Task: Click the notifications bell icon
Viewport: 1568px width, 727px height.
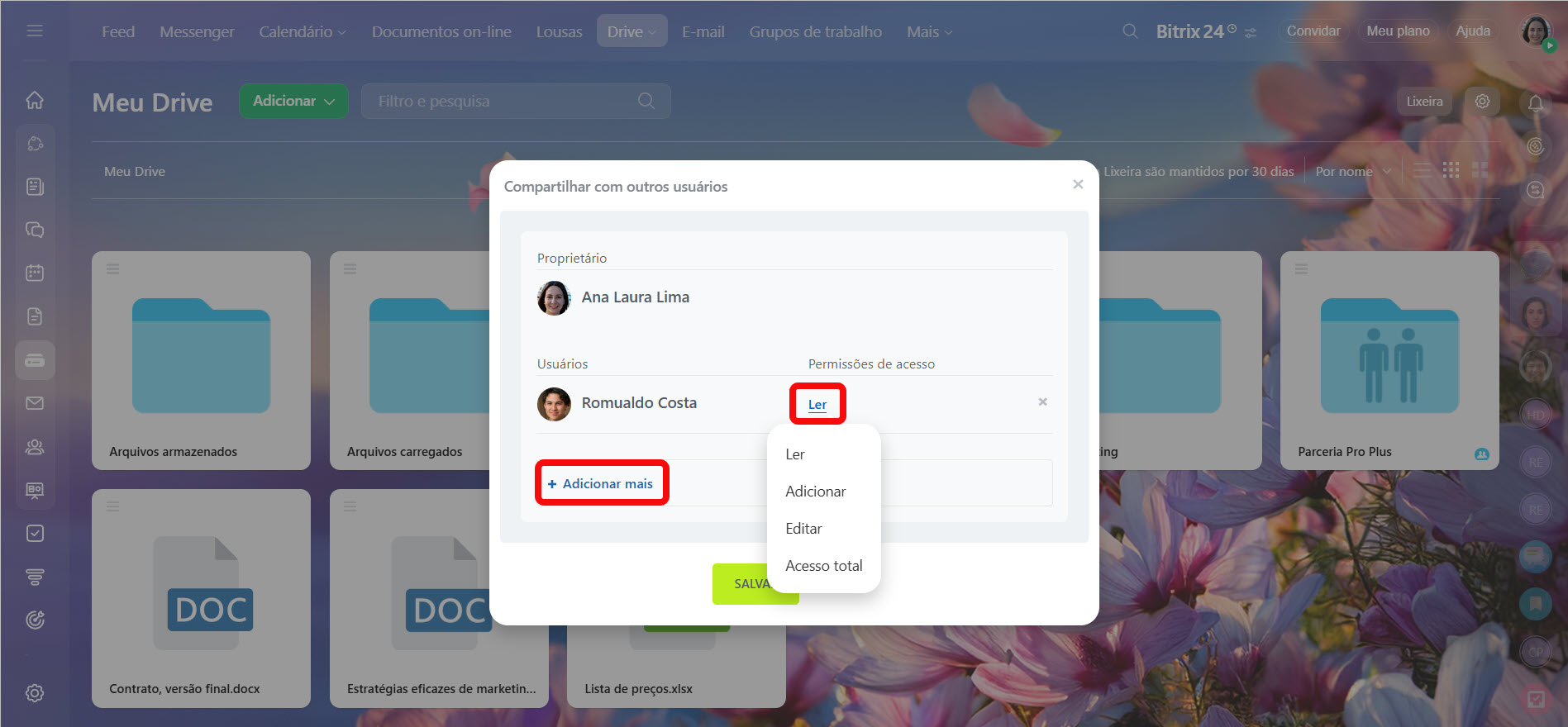Action: tap(1535, 103)
